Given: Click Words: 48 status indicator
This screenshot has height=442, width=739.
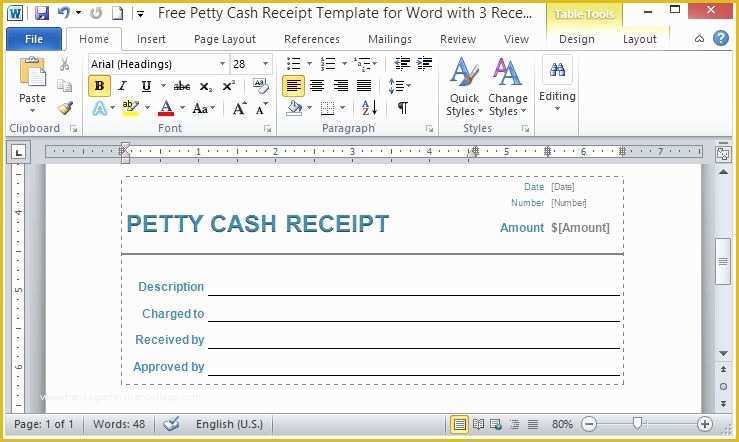Looking at the screenshot, I should (x=119, y=424).
